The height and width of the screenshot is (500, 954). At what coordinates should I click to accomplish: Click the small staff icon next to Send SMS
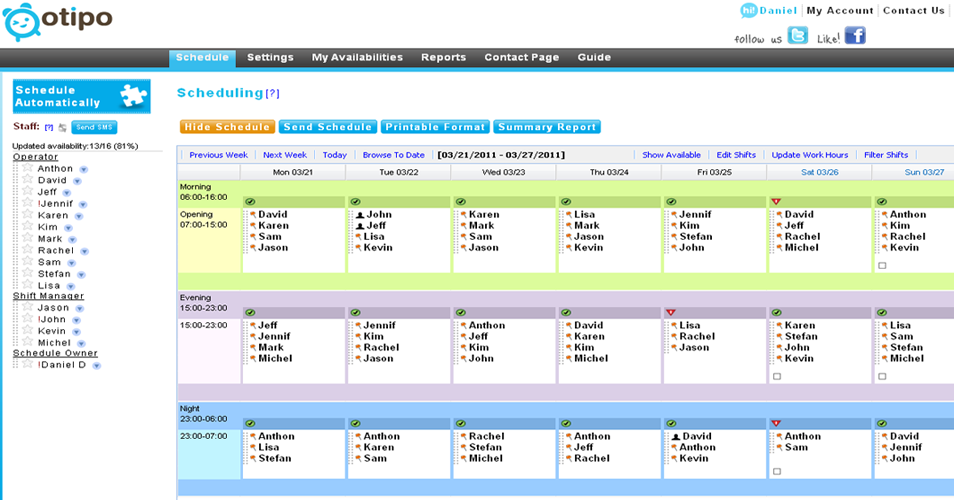click(62, 128)
